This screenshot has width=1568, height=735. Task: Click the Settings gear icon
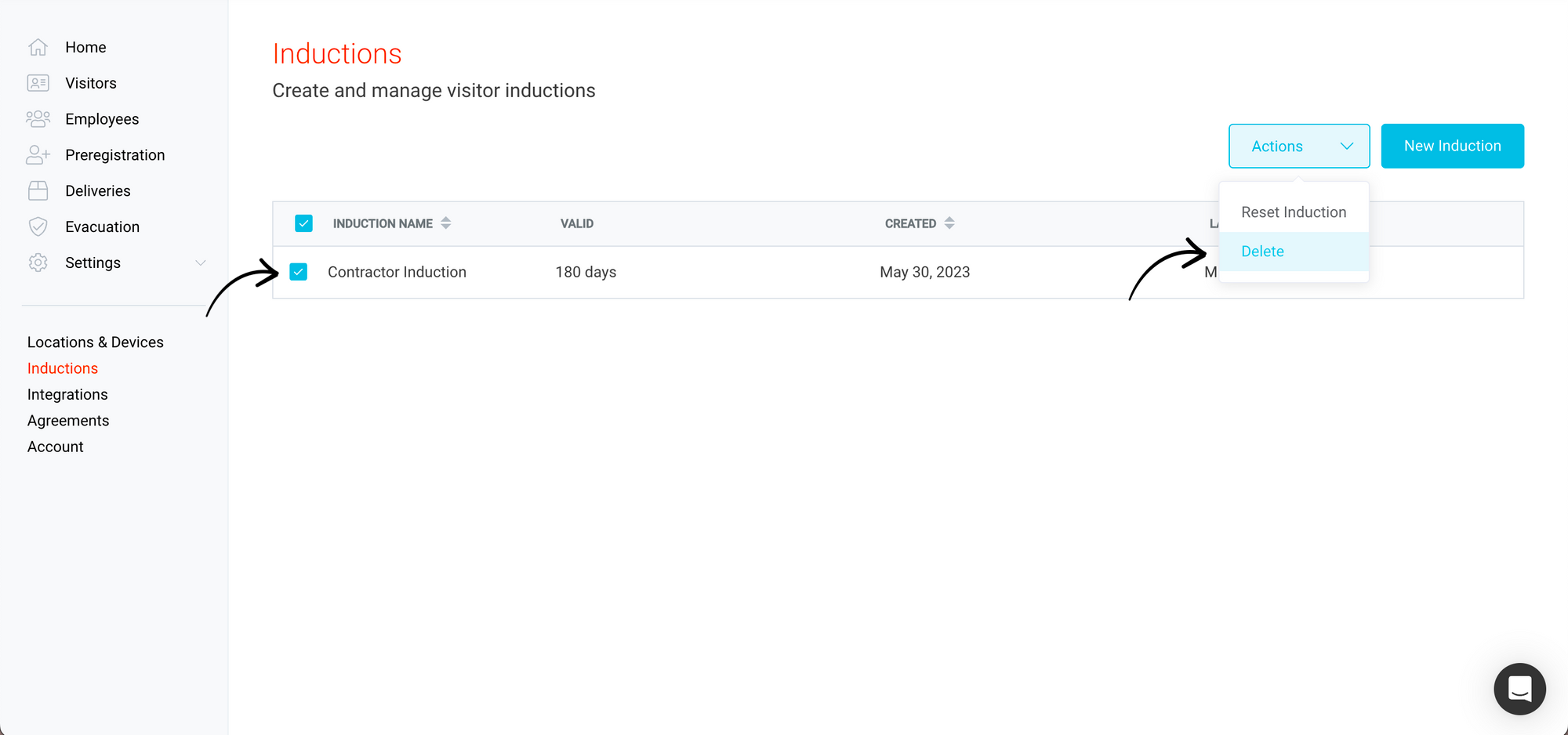point(38,262)
